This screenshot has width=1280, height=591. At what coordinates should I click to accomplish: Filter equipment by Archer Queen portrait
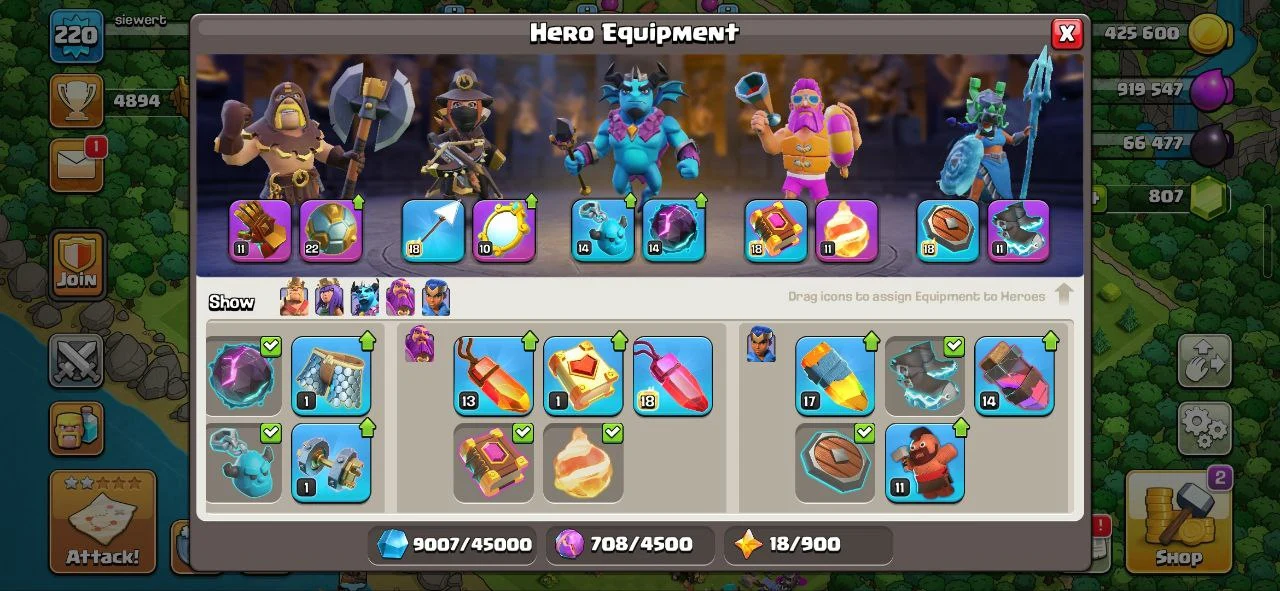click(x=329, y=298)
